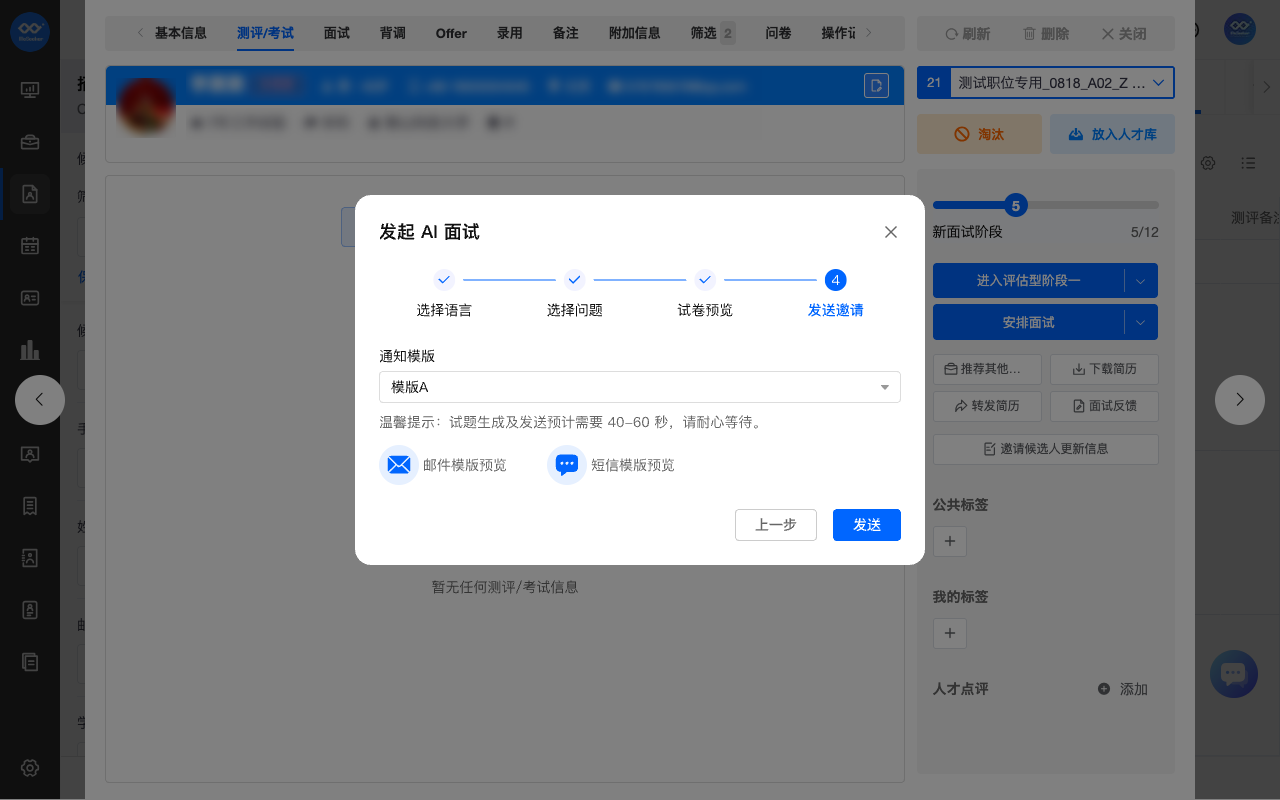The image size is (1280, 800).
Task: Click the 面试反馈 button
Action: tap(1104, 406)
